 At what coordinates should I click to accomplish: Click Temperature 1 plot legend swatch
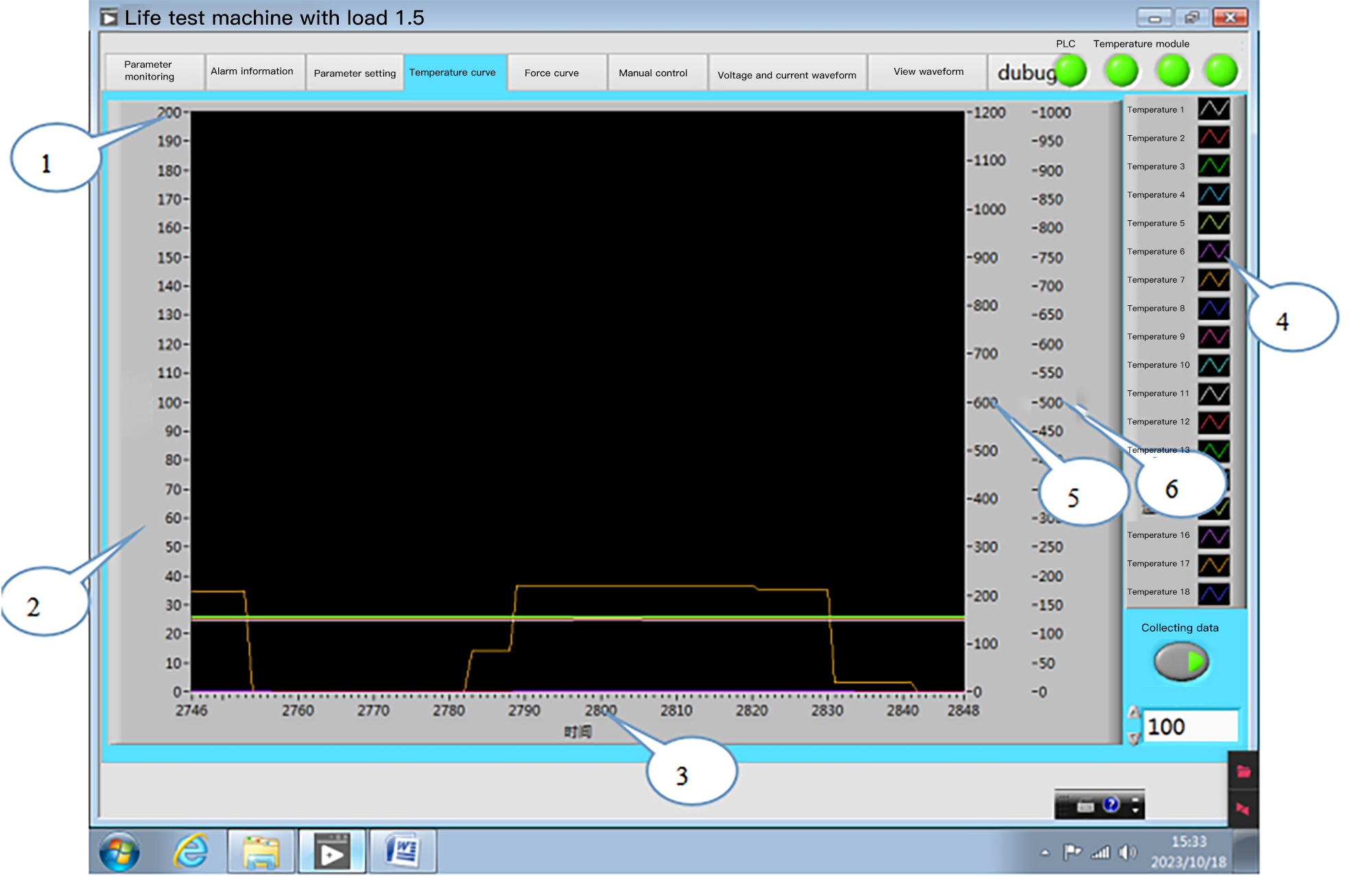pyautogui.click(x=1214, y=109)
